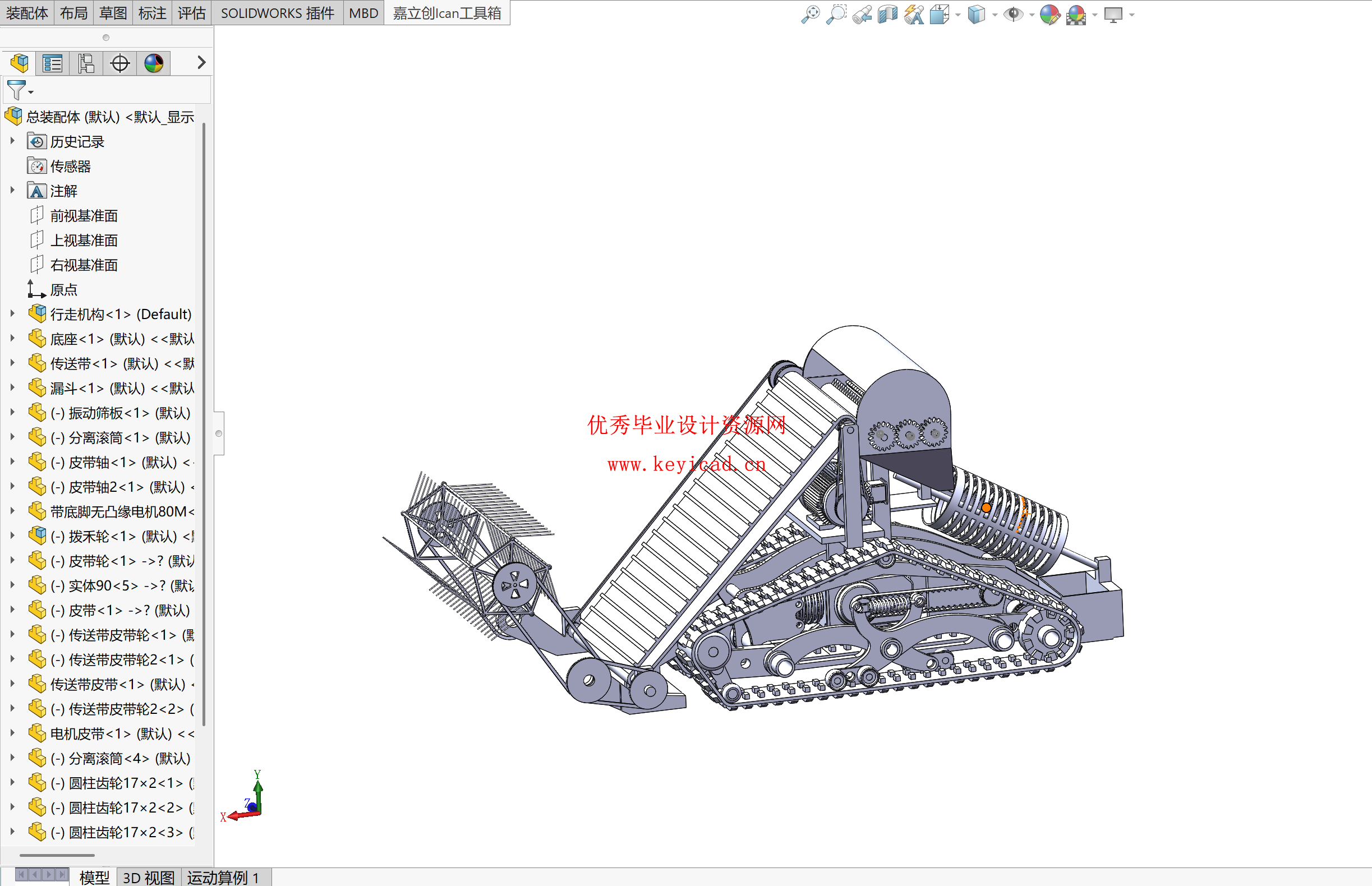This screenshot has width=1372, height=886.
Task: Open View Settings dropdown arrow
Action: click(x=1131, y=15)
